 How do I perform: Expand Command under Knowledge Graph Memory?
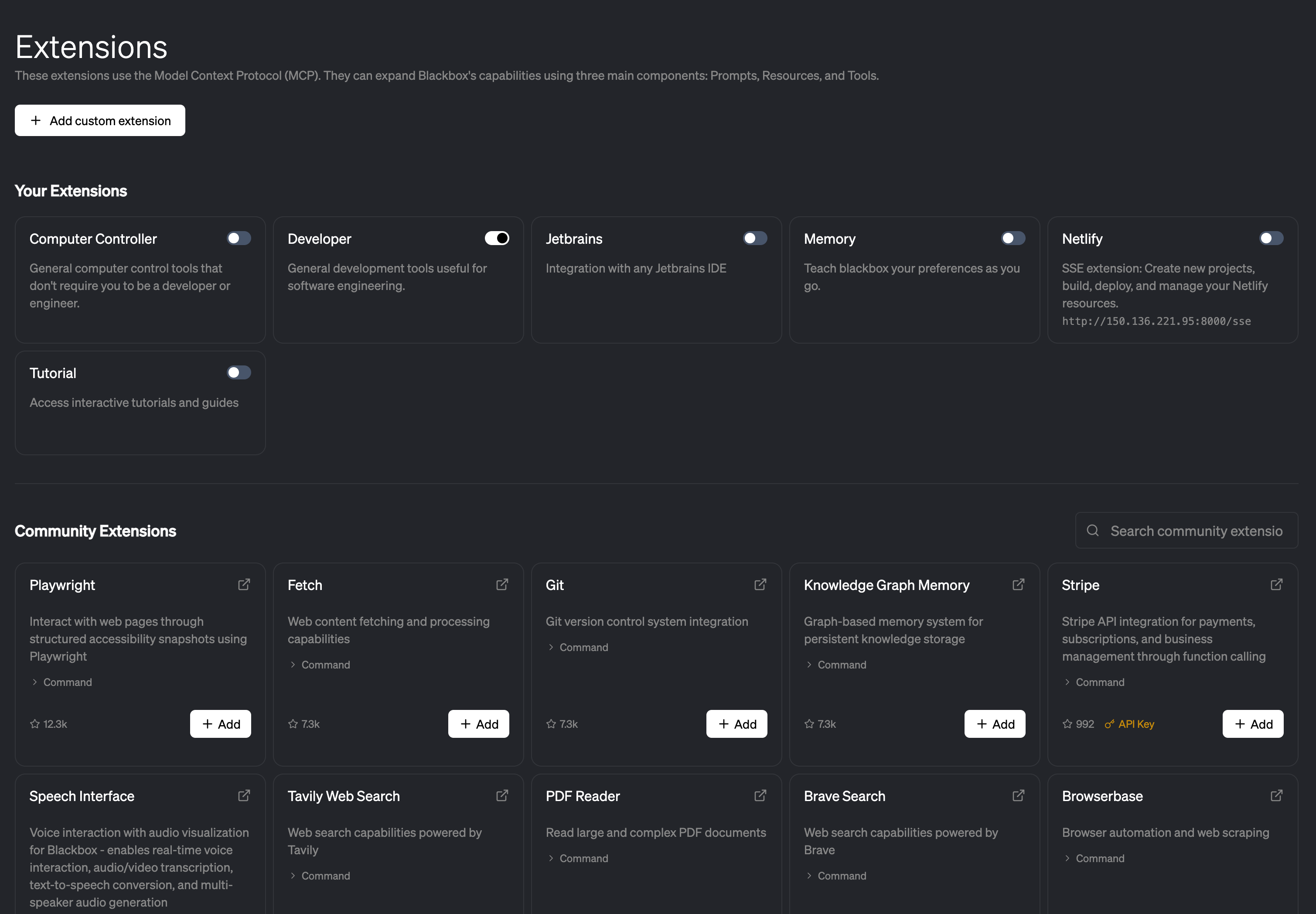point(835,665)
